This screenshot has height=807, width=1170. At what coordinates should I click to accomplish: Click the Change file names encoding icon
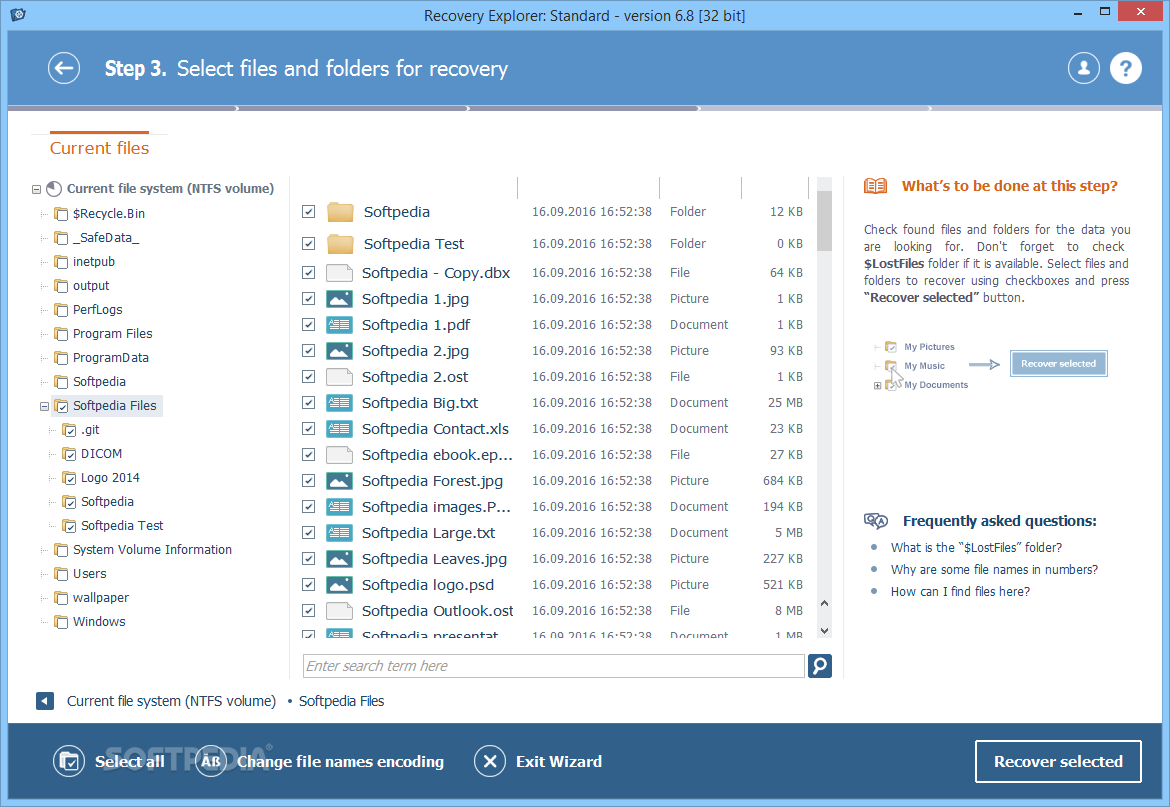pos(211,762)
